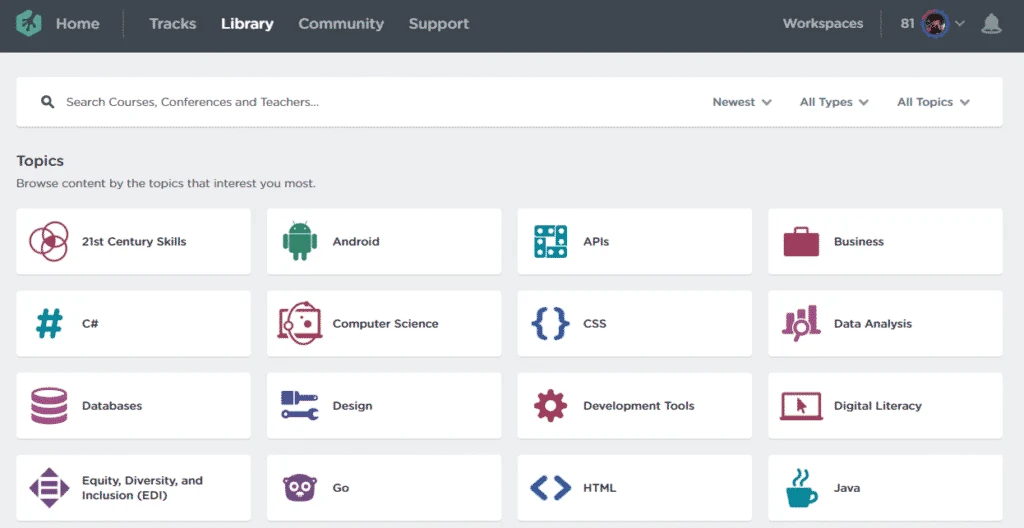Screen dimensions: 1024x528
Task: Click the Design brush and wrench icon
Action: (x=300, y=405)
